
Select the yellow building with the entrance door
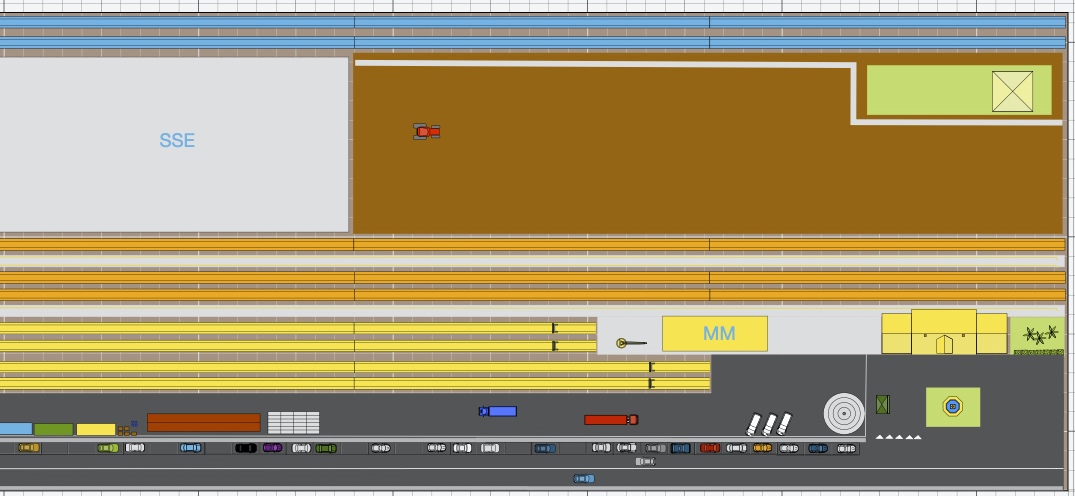coord(944,333)
